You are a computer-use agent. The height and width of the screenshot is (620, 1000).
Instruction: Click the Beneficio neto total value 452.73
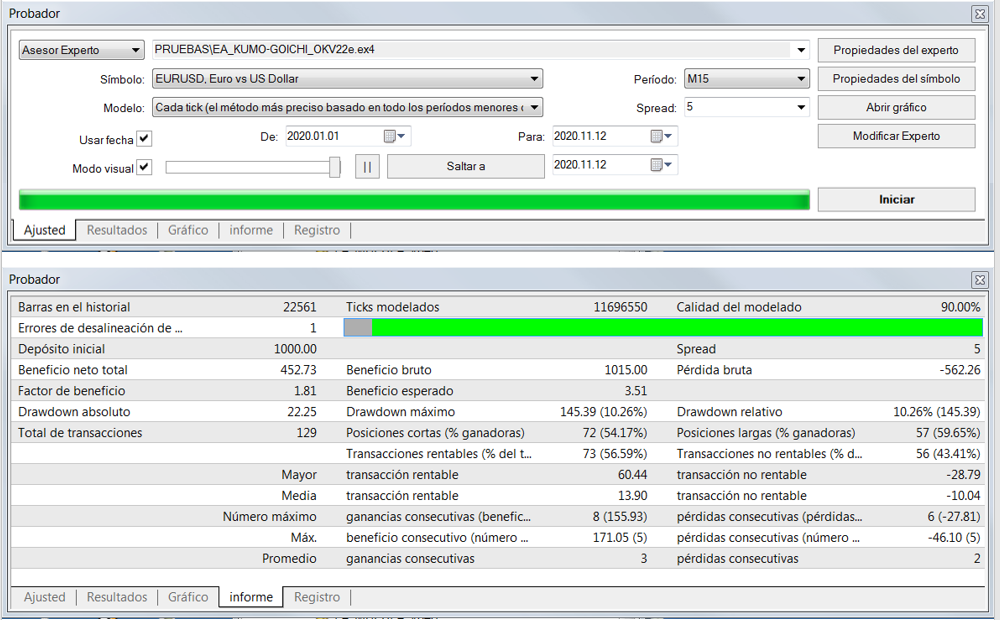coord(298,370)
